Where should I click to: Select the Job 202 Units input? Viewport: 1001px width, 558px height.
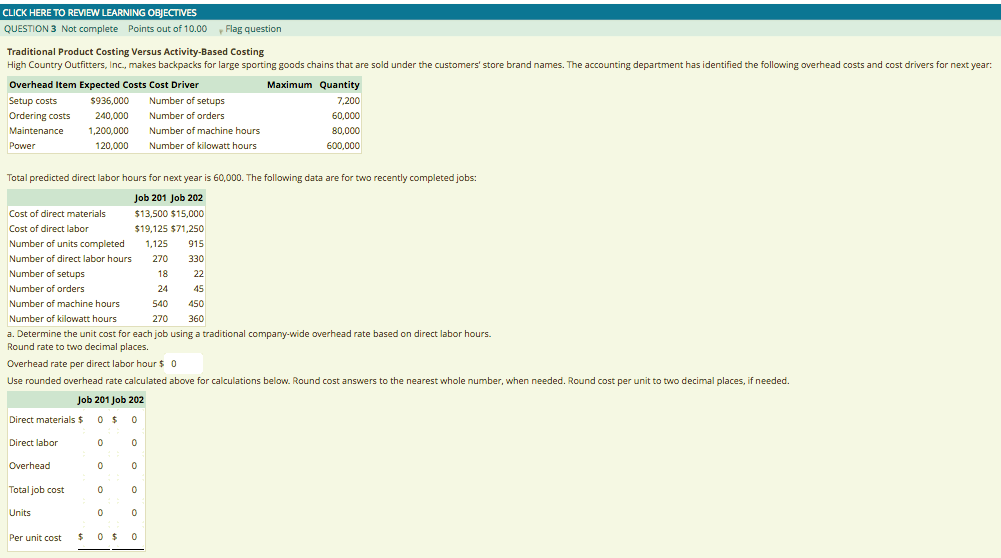(131, 513)
